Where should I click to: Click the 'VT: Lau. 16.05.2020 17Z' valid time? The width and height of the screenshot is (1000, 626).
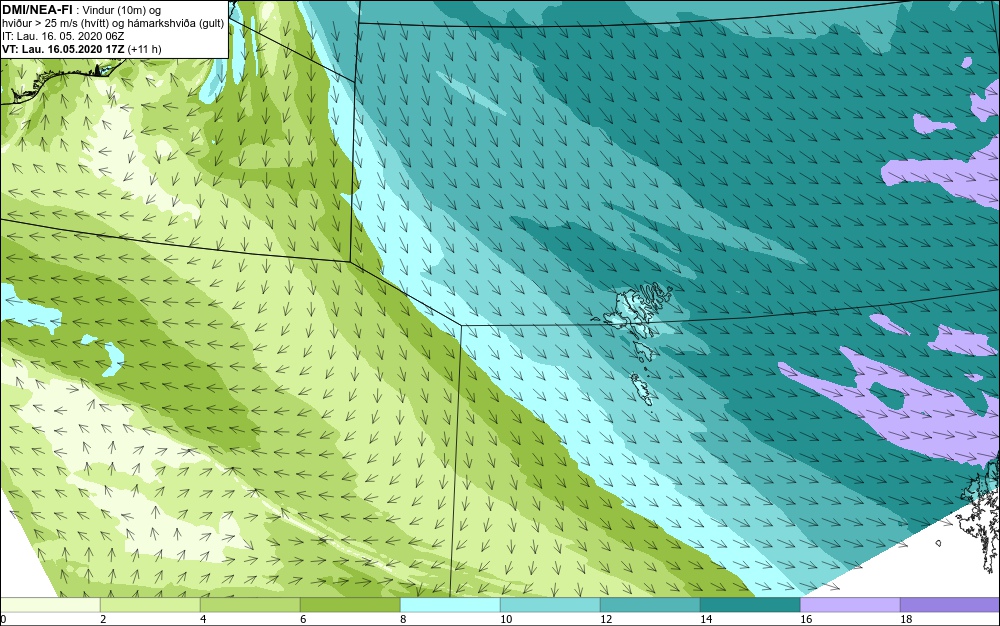[x=64, y=49]
